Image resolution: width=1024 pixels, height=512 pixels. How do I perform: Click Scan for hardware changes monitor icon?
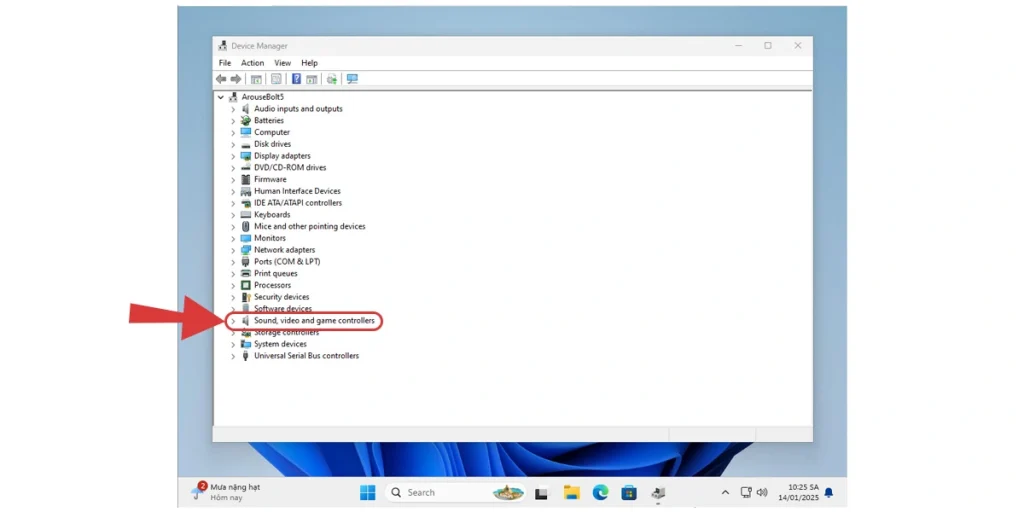352,79
